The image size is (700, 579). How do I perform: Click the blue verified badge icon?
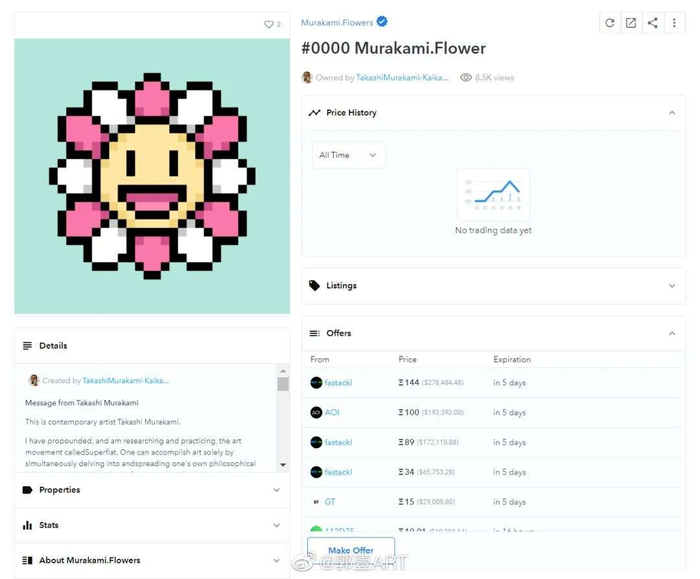pyautogui.click(x=382, y=21)
